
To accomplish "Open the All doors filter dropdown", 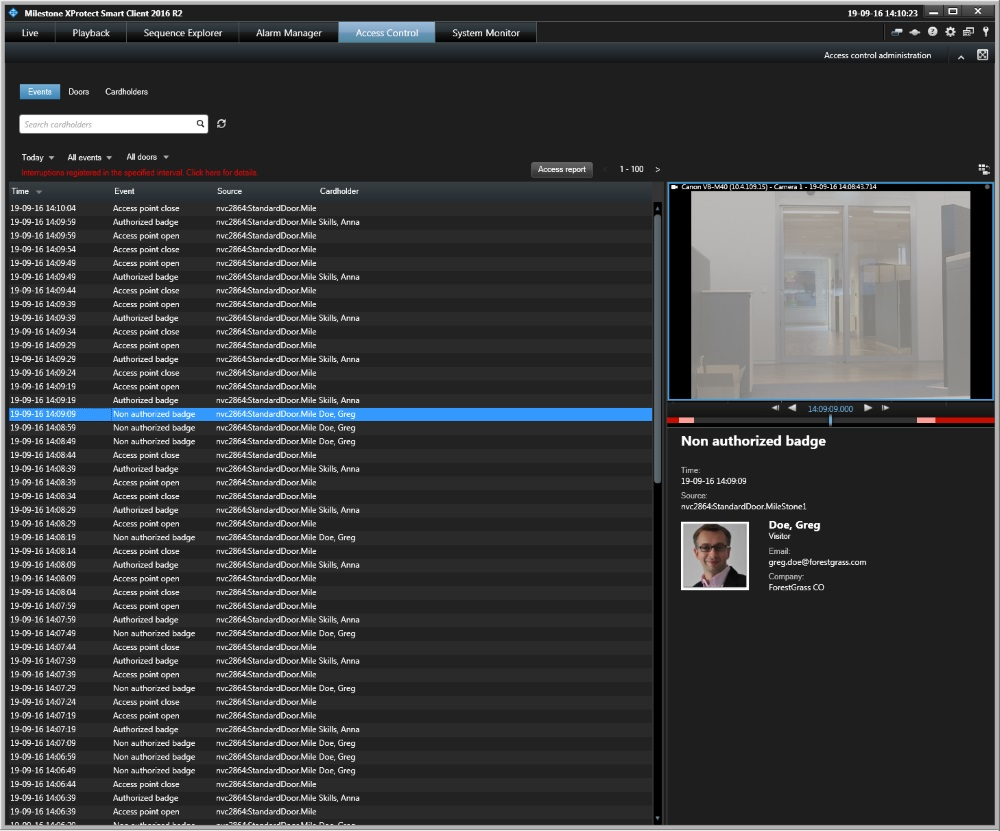I will [x=146, y=157].
